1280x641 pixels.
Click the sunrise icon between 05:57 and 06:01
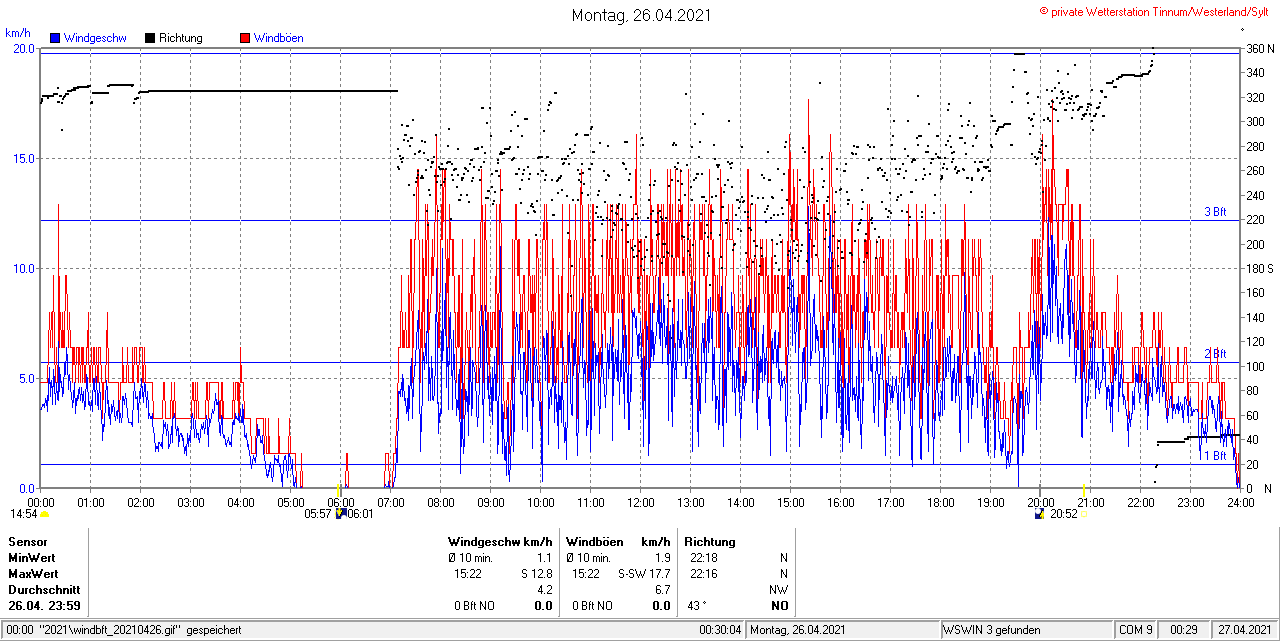[x=340, y=513]
